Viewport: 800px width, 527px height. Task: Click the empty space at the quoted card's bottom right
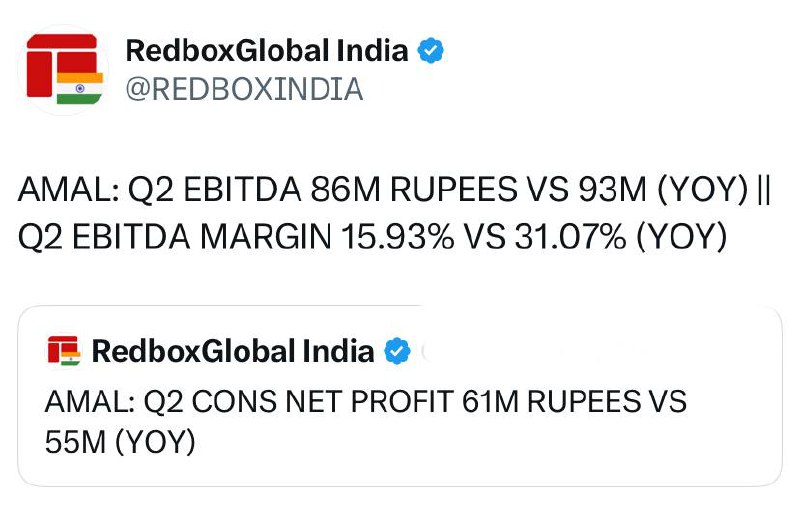point(700,455)
